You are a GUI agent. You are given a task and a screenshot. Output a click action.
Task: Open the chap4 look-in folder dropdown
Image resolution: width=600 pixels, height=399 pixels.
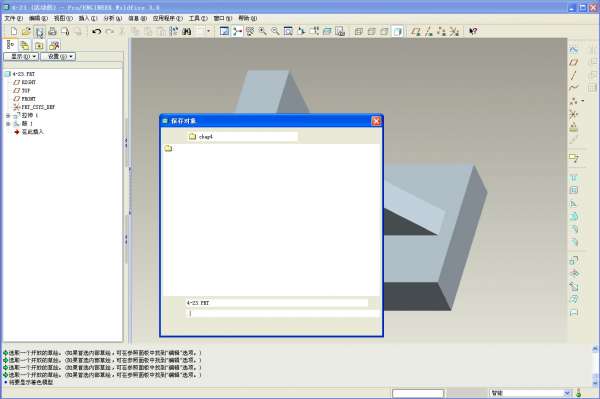pos(242,137)
